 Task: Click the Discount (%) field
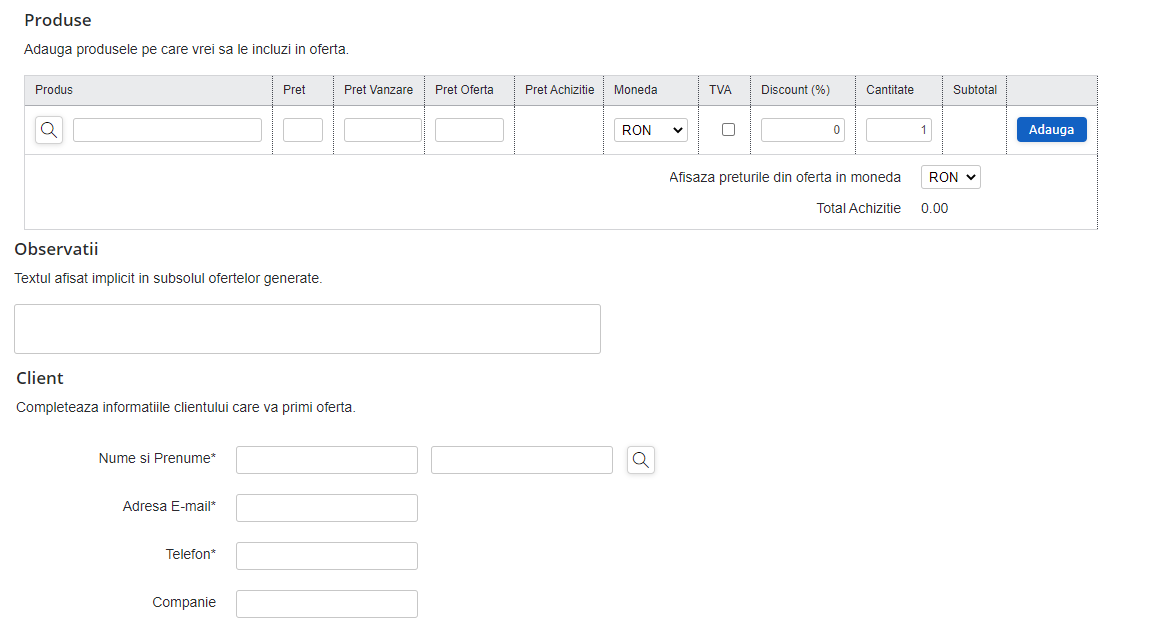802,130
